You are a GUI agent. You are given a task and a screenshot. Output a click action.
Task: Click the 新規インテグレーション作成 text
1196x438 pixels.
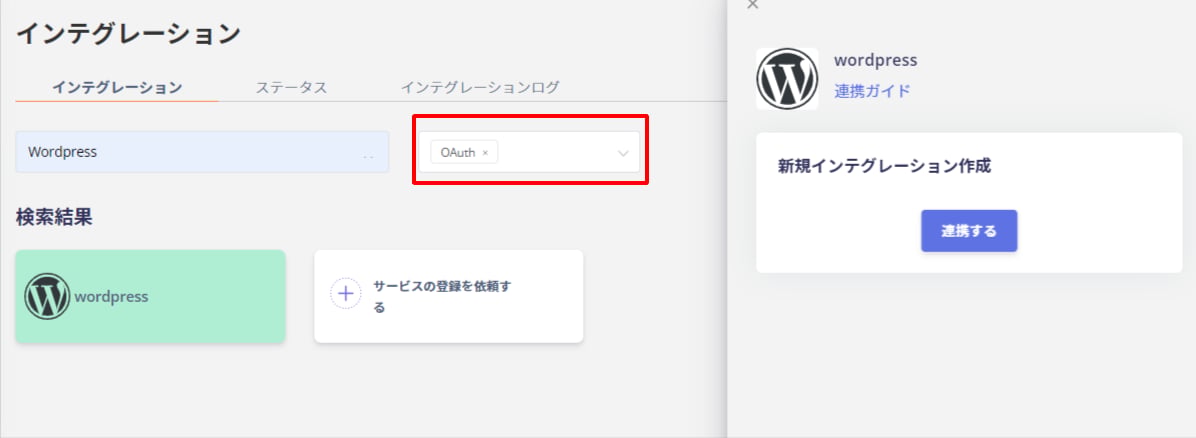tap(884, 166)
